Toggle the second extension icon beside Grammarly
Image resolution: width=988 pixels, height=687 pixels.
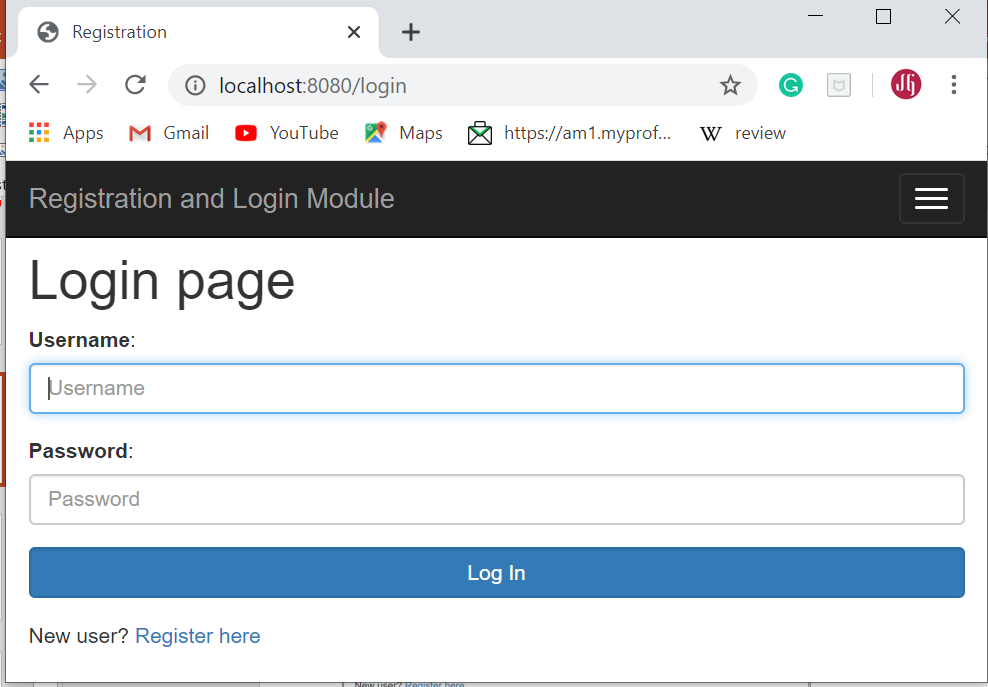pos(839,85)
